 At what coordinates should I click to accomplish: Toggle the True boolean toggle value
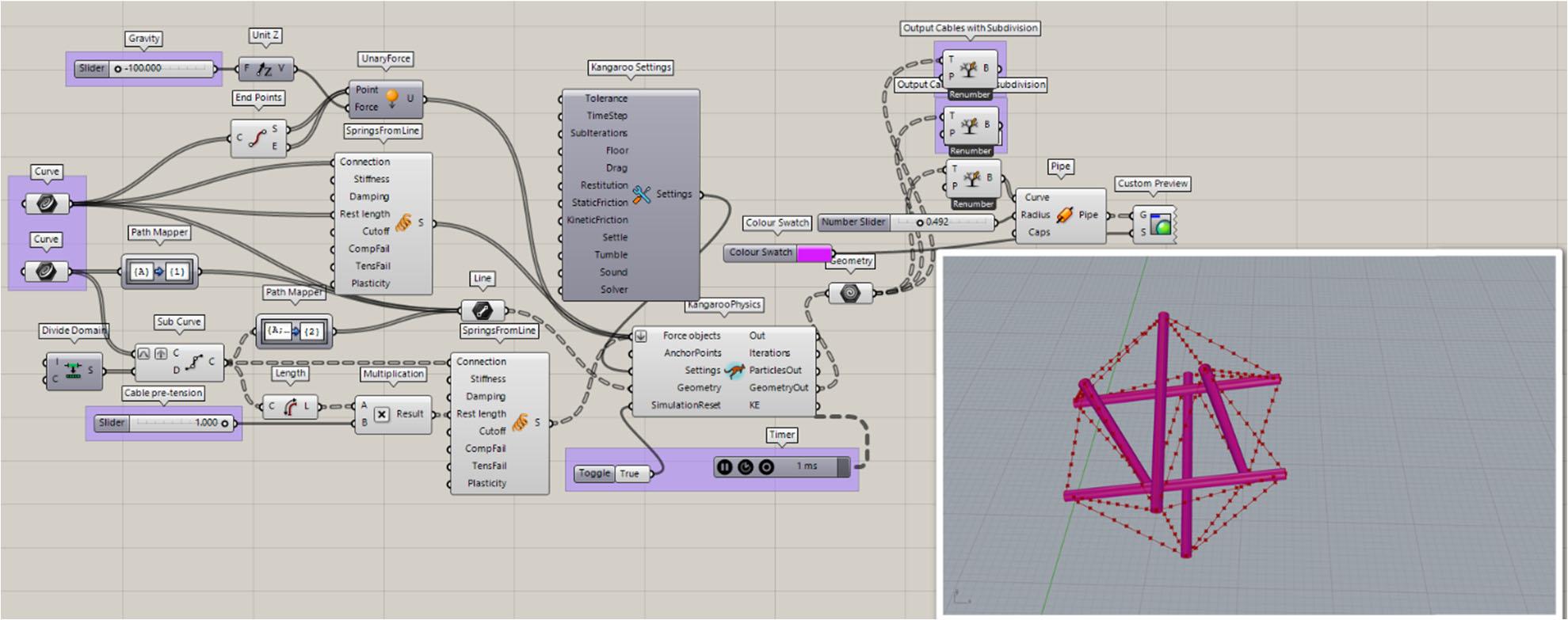[x=631, y=474]
